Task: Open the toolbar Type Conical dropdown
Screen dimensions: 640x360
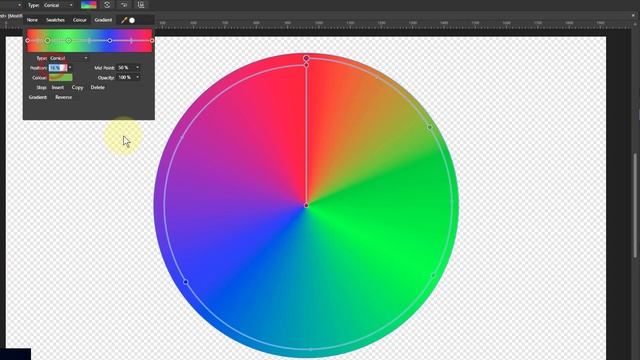Action: pos(58,5)
